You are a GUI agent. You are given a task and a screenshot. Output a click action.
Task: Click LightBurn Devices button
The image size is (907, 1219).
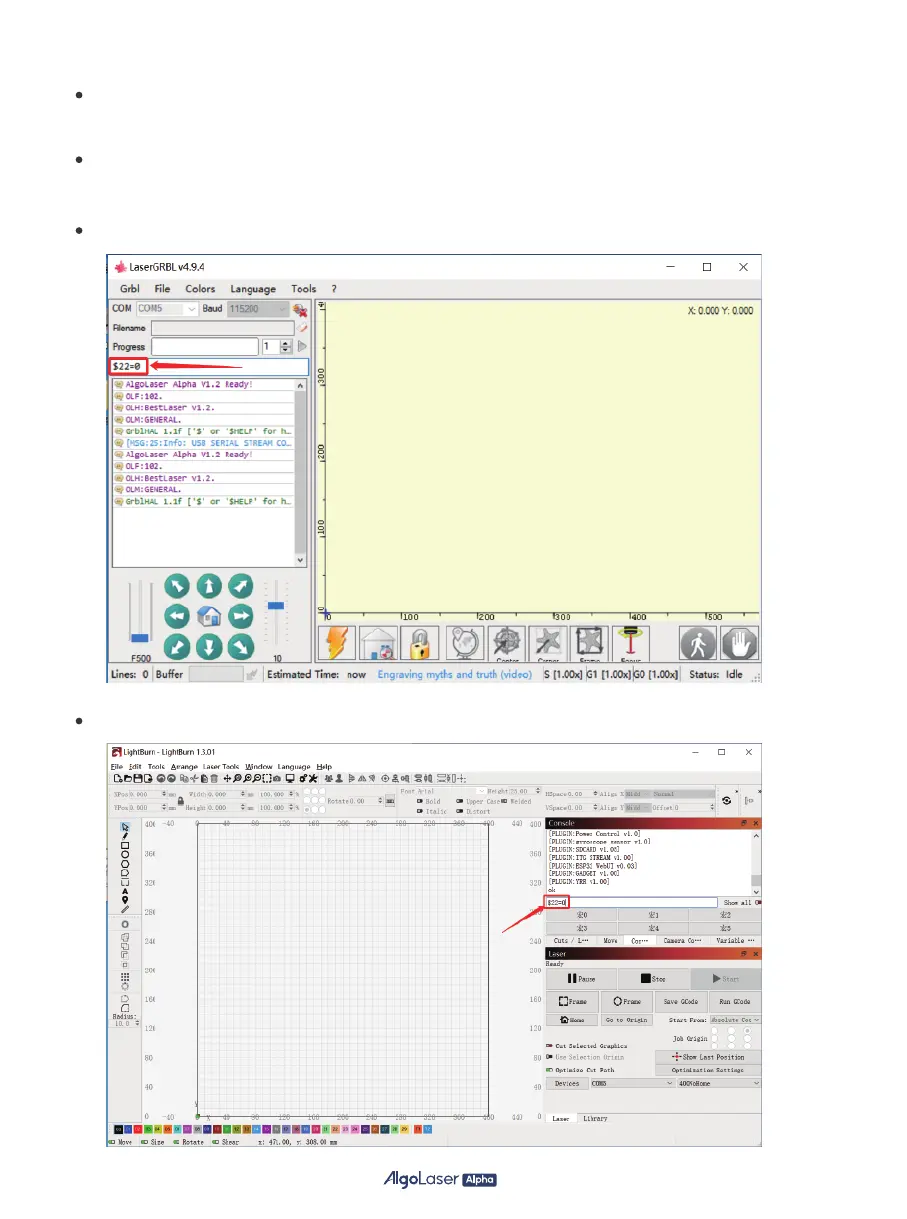point(568,1083)
